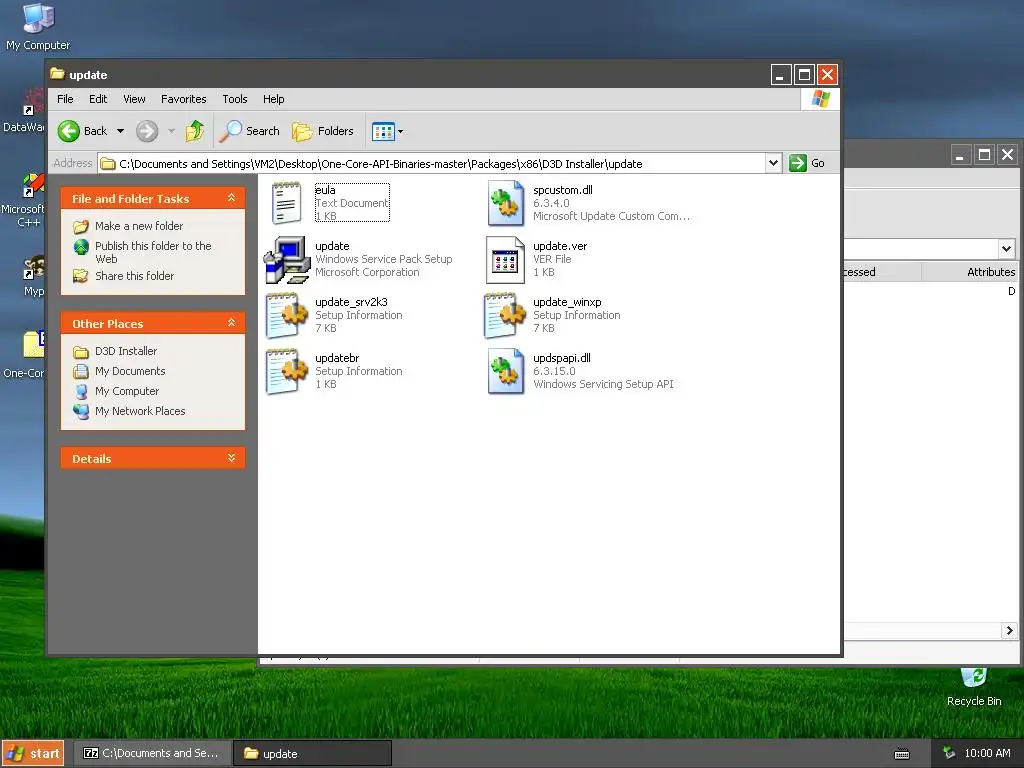The width and height of the screenshot is (1024, 768).
Task: Click the update folder title bar icon
Action: tap(57, 74)
